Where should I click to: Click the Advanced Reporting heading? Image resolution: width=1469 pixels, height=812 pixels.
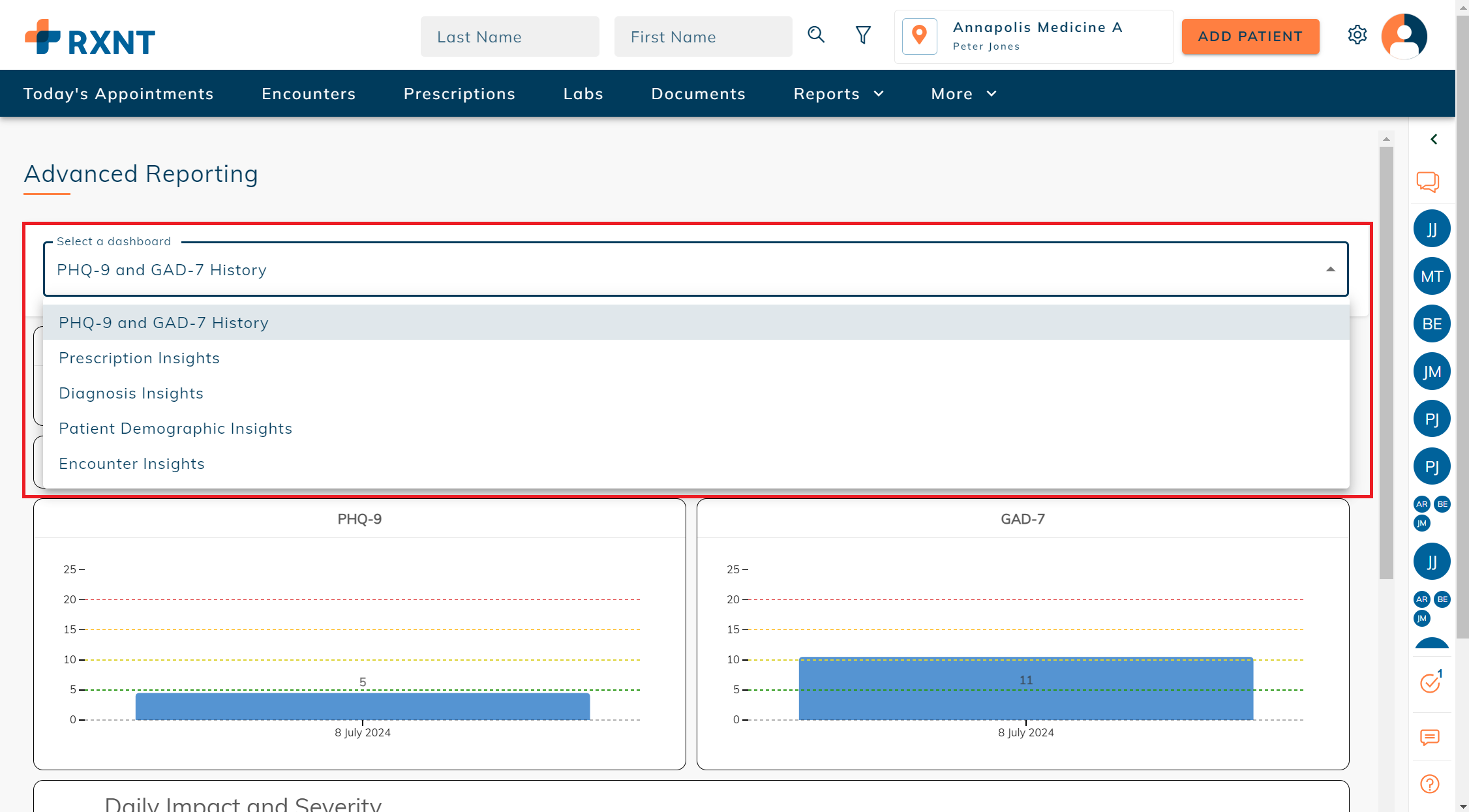coord(141,174)
